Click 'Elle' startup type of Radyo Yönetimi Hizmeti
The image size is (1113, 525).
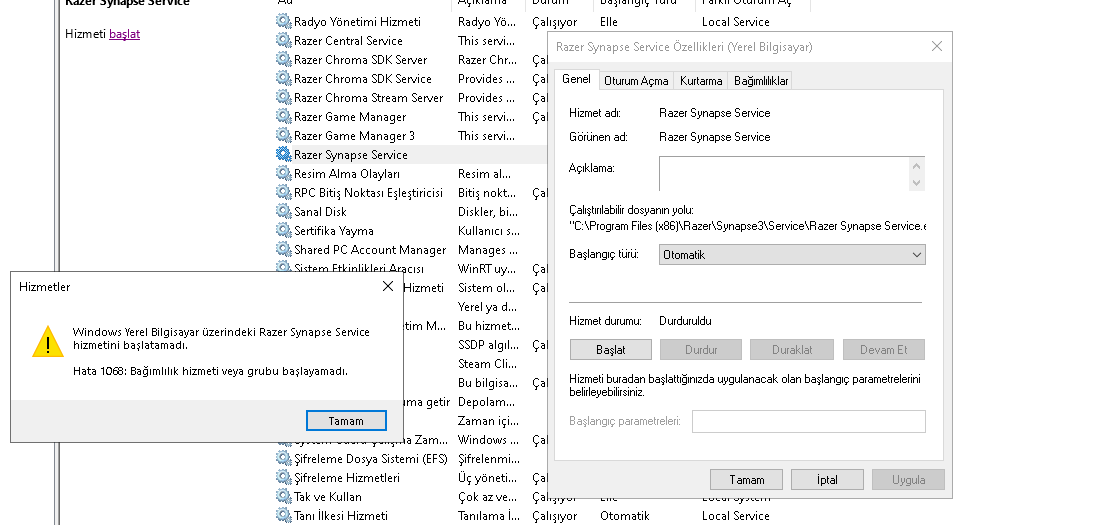[609, 22]
